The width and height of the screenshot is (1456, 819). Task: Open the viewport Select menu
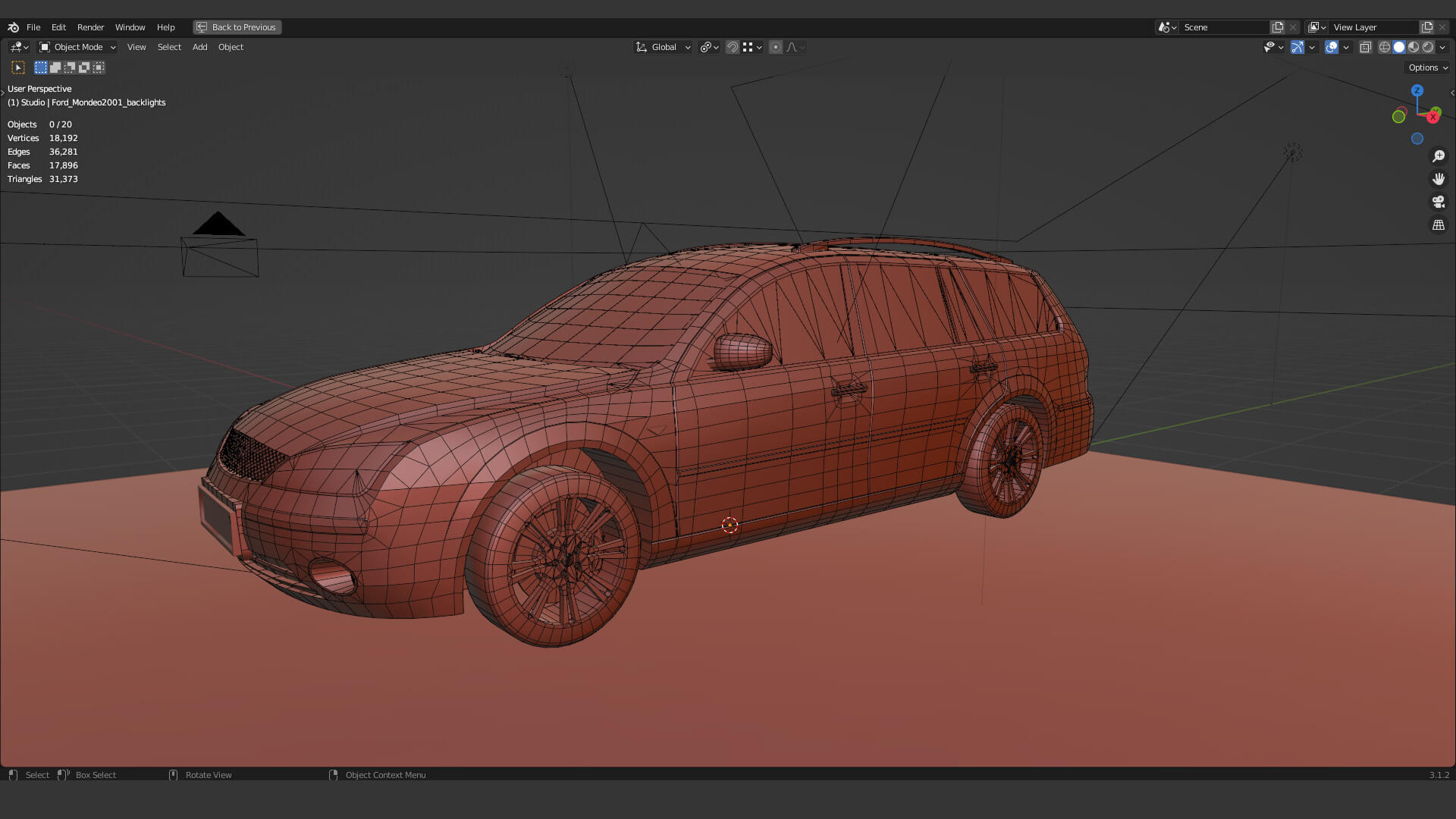pos(169,47)
